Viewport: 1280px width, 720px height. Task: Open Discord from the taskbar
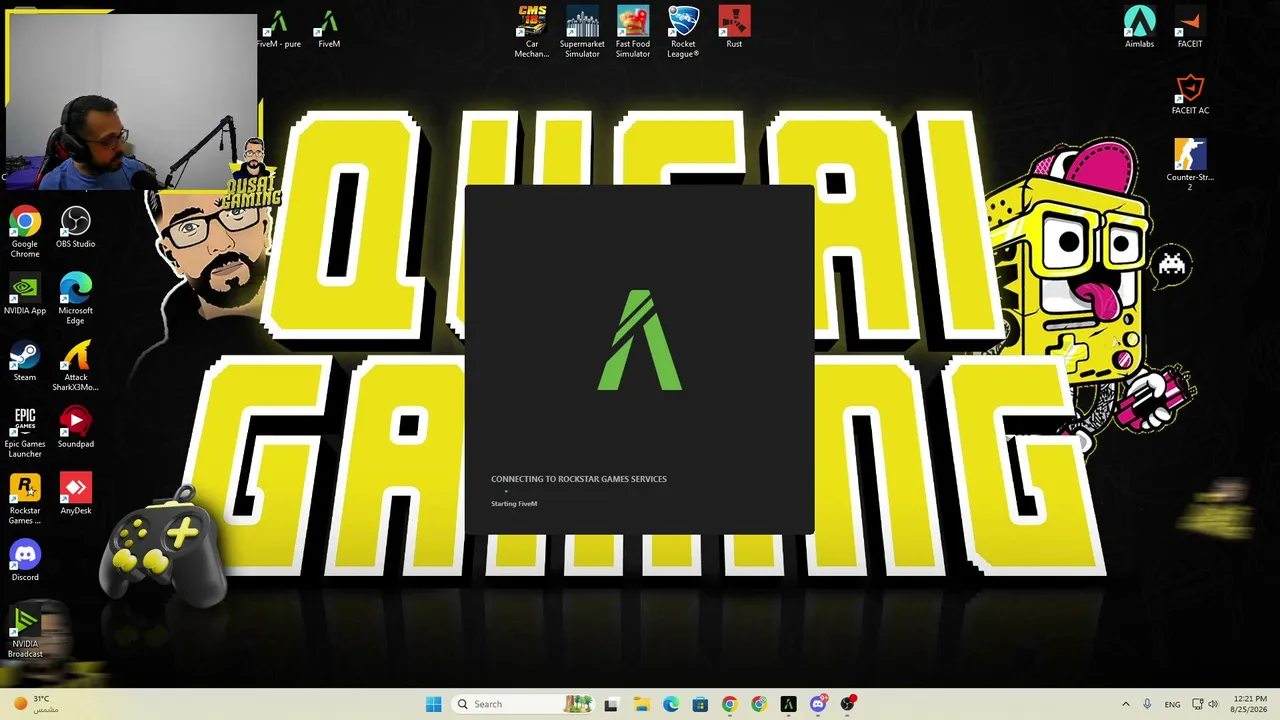click(818, 704)
